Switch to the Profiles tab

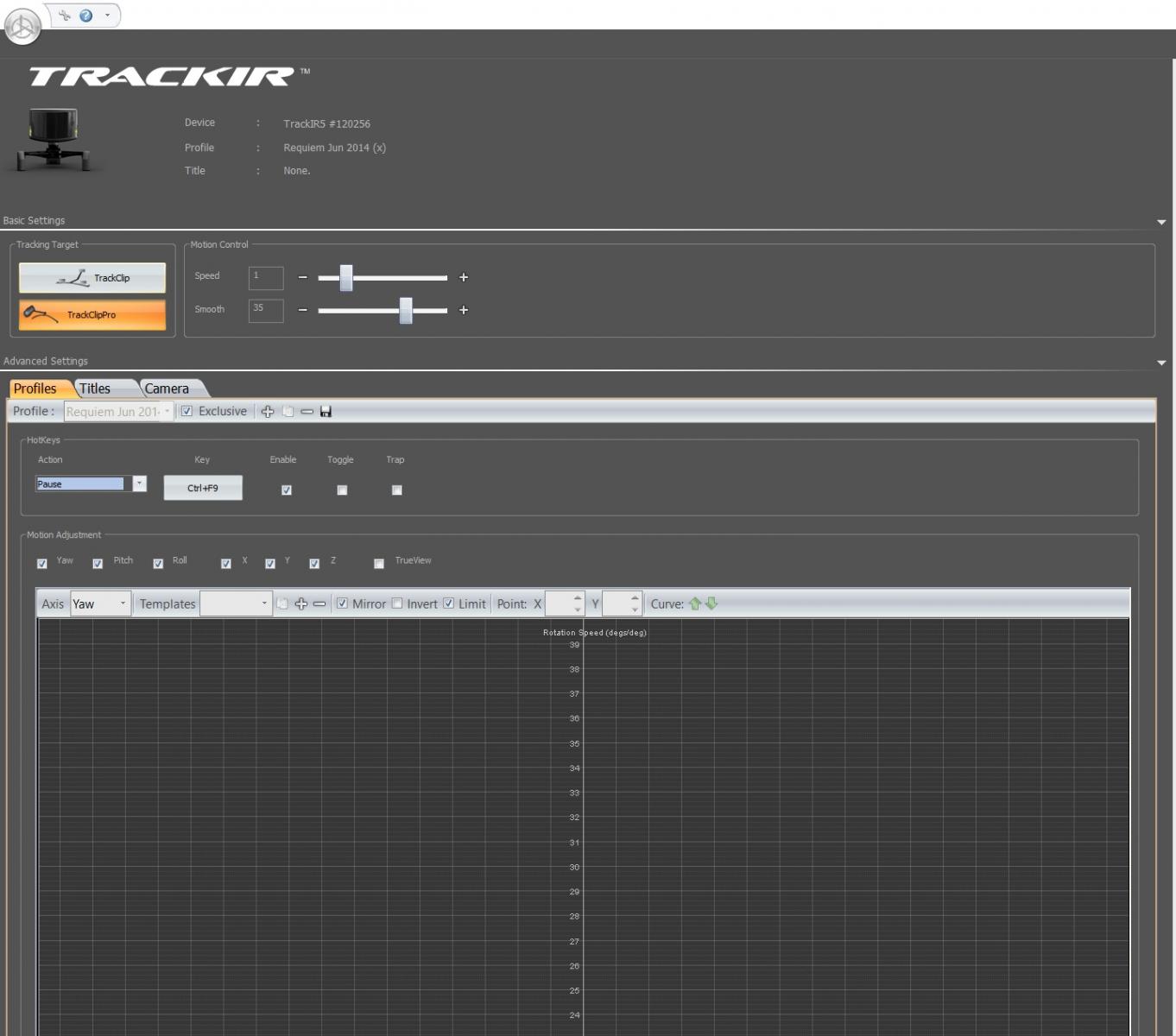pos(35,388)
